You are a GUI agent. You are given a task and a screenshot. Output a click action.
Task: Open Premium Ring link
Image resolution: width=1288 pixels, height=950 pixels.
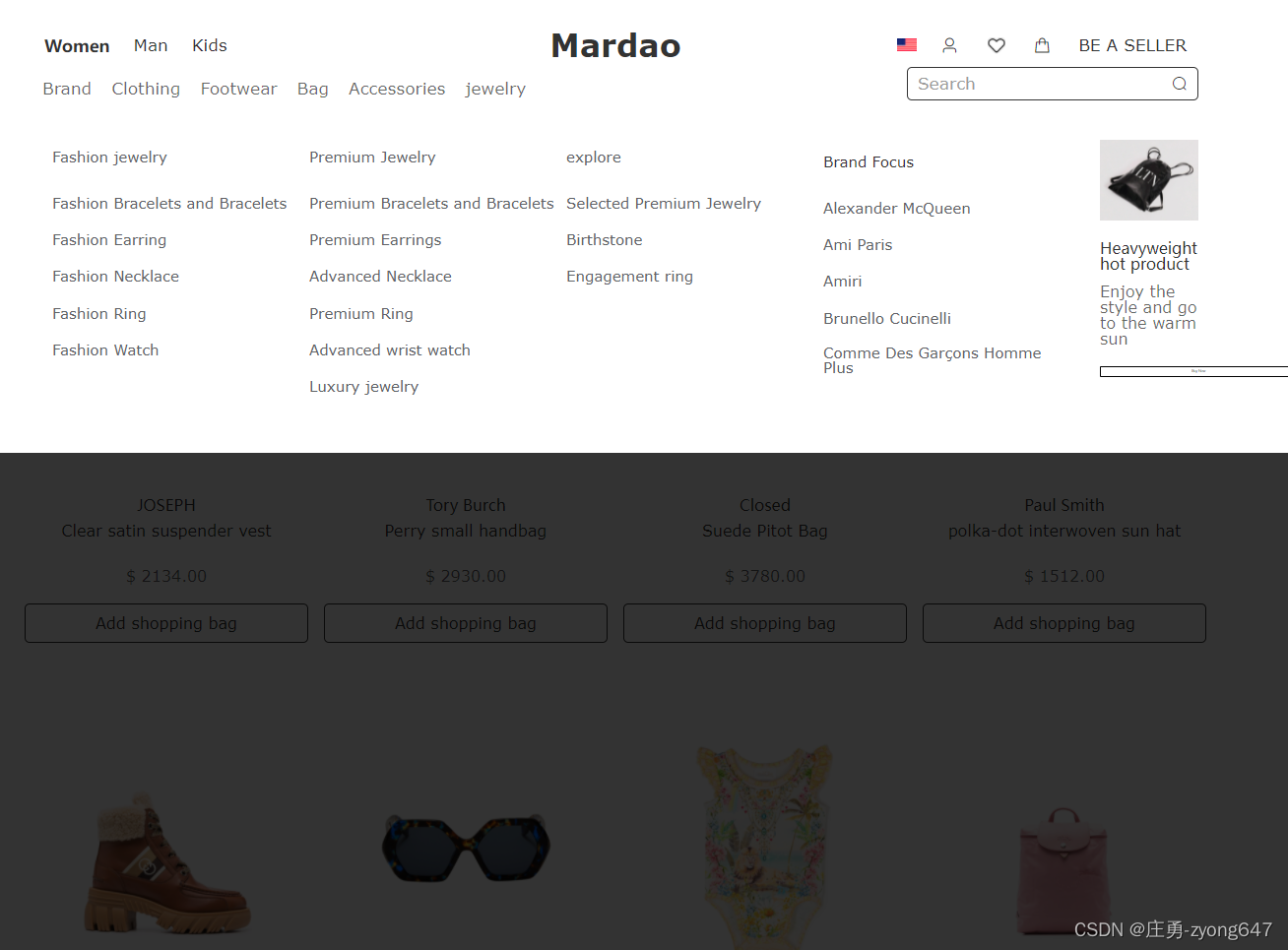pyautogui.click(x=361, y=314)
